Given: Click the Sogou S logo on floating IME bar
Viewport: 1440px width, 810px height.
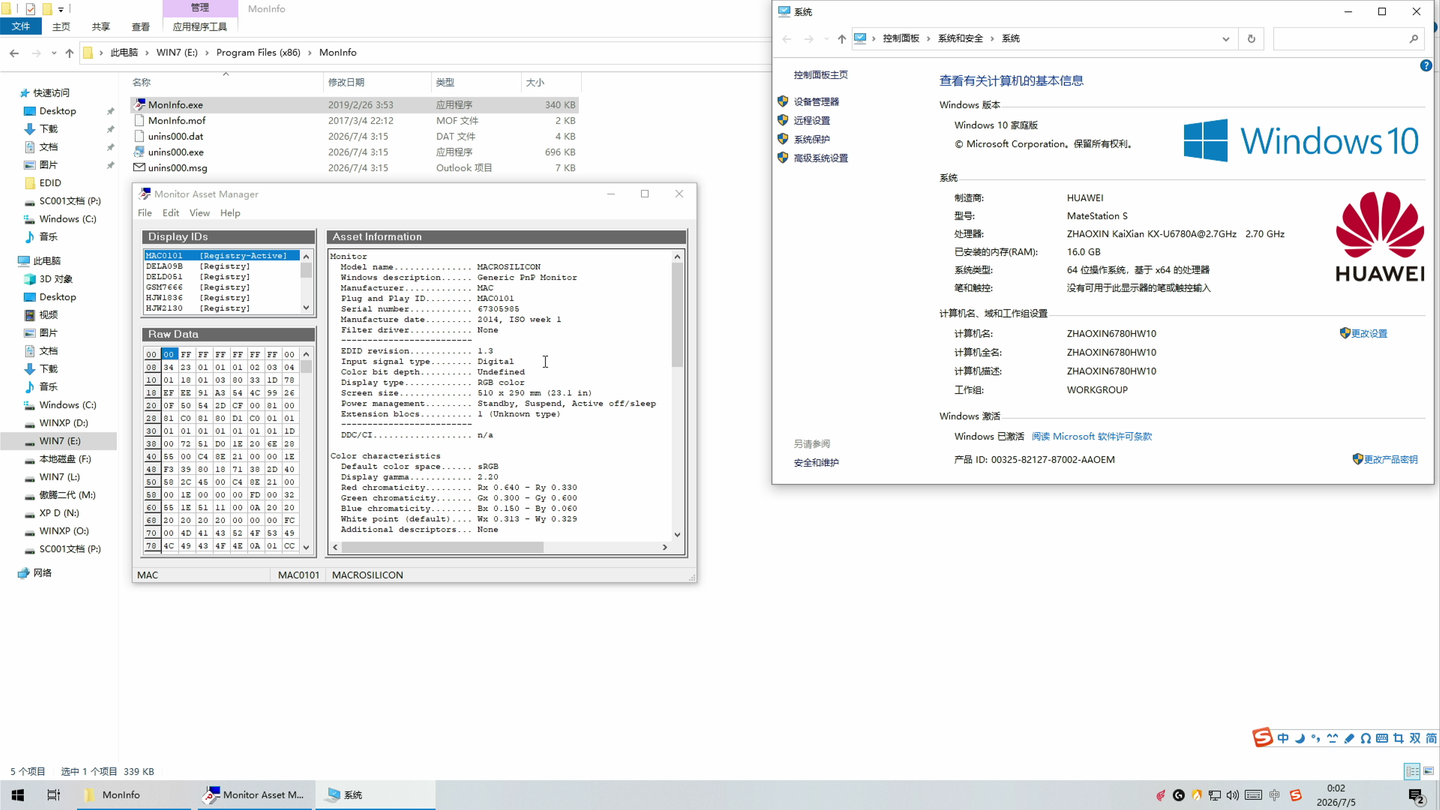Looking at the screenshot, I should (1263, 738).
